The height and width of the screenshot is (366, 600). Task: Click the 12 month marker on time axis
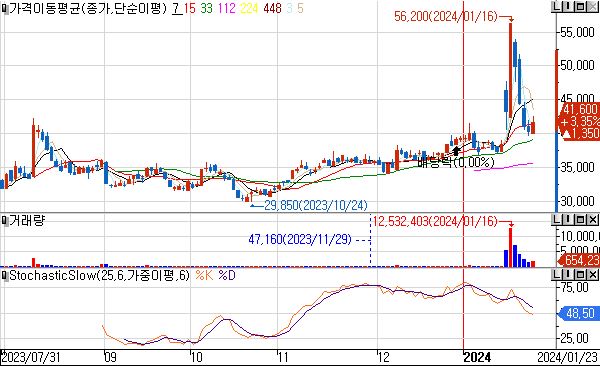[383, 357]
